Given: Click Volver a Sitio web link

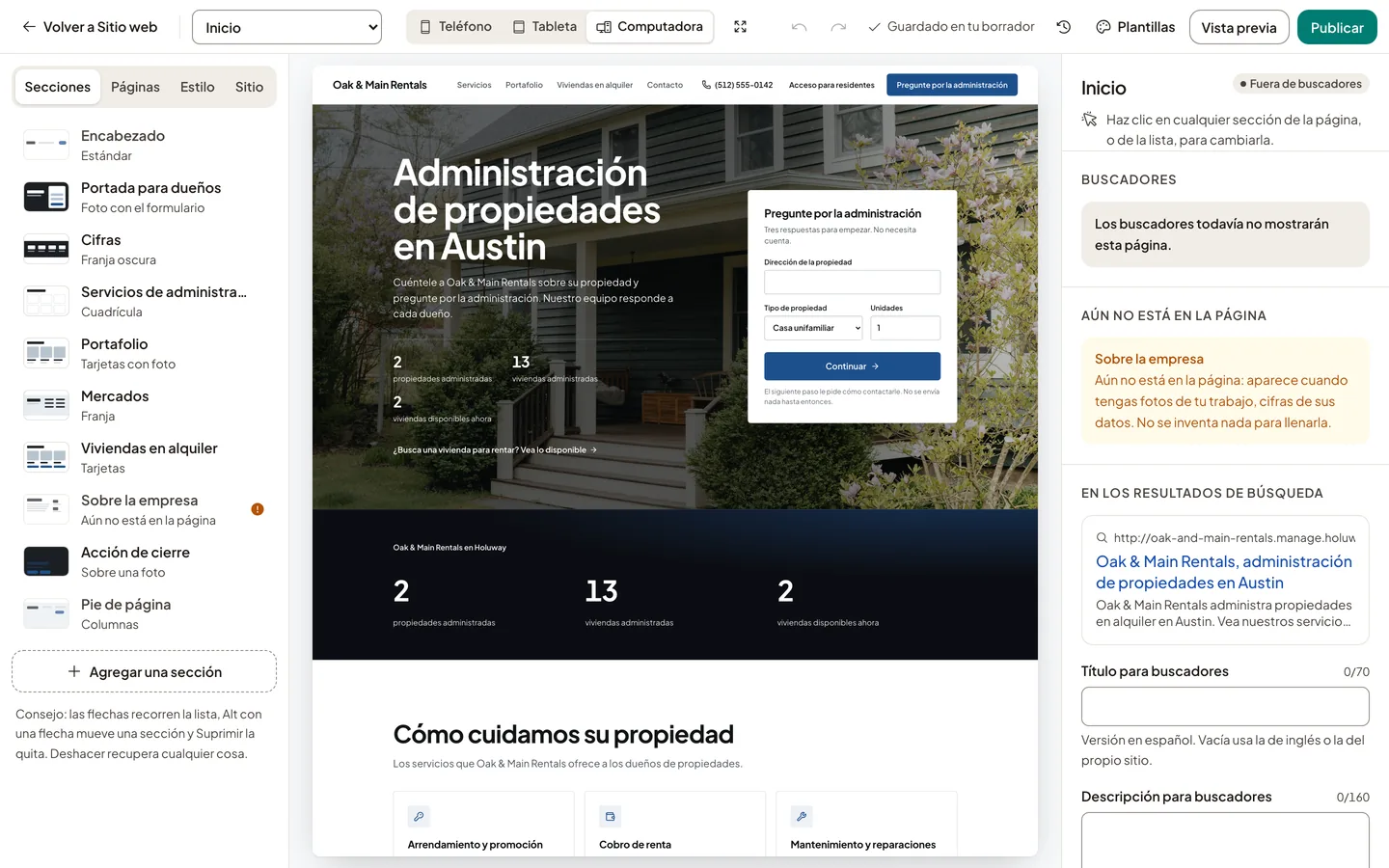Looking at the screenshot, I should click(90, 27).
